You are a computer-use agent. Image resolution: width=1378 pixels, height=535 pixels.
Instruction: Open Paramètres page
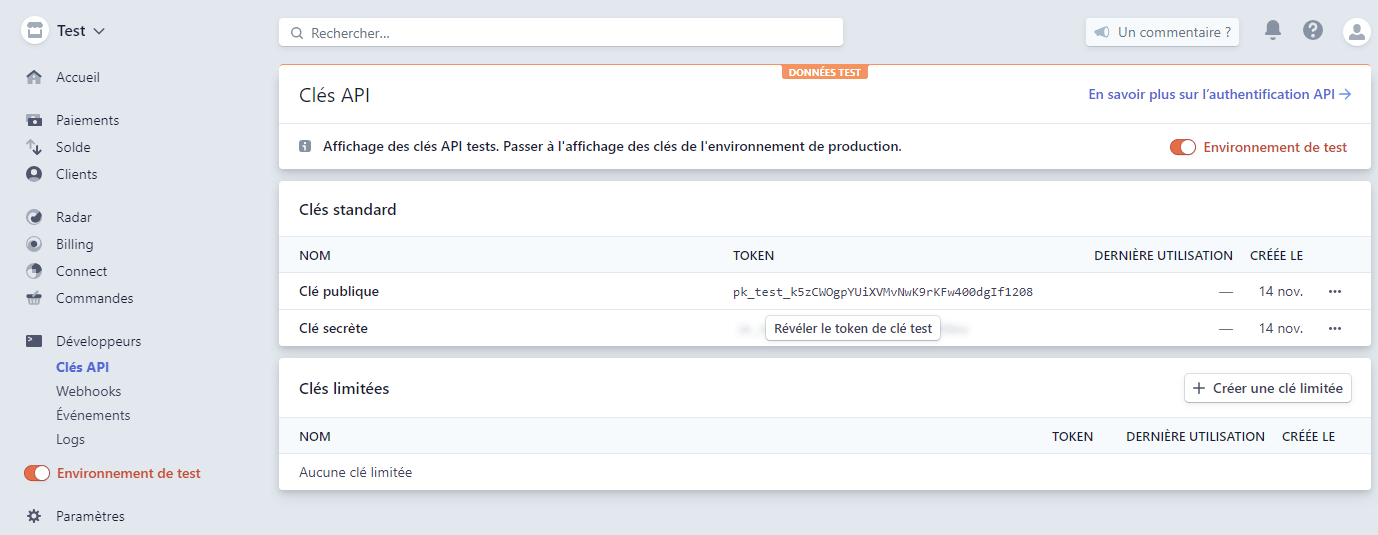(90, 516)
